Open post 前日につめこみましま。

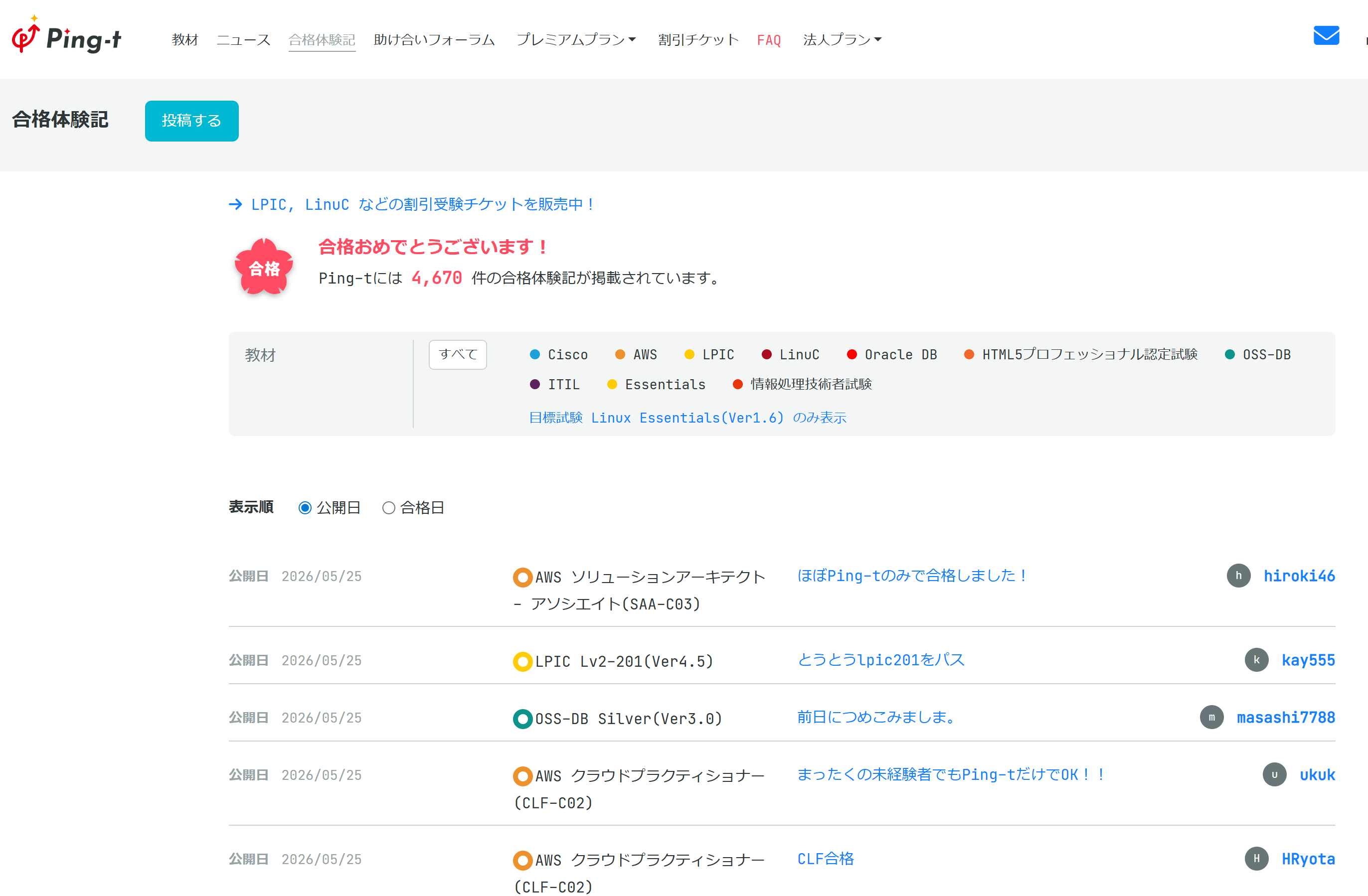876,717
